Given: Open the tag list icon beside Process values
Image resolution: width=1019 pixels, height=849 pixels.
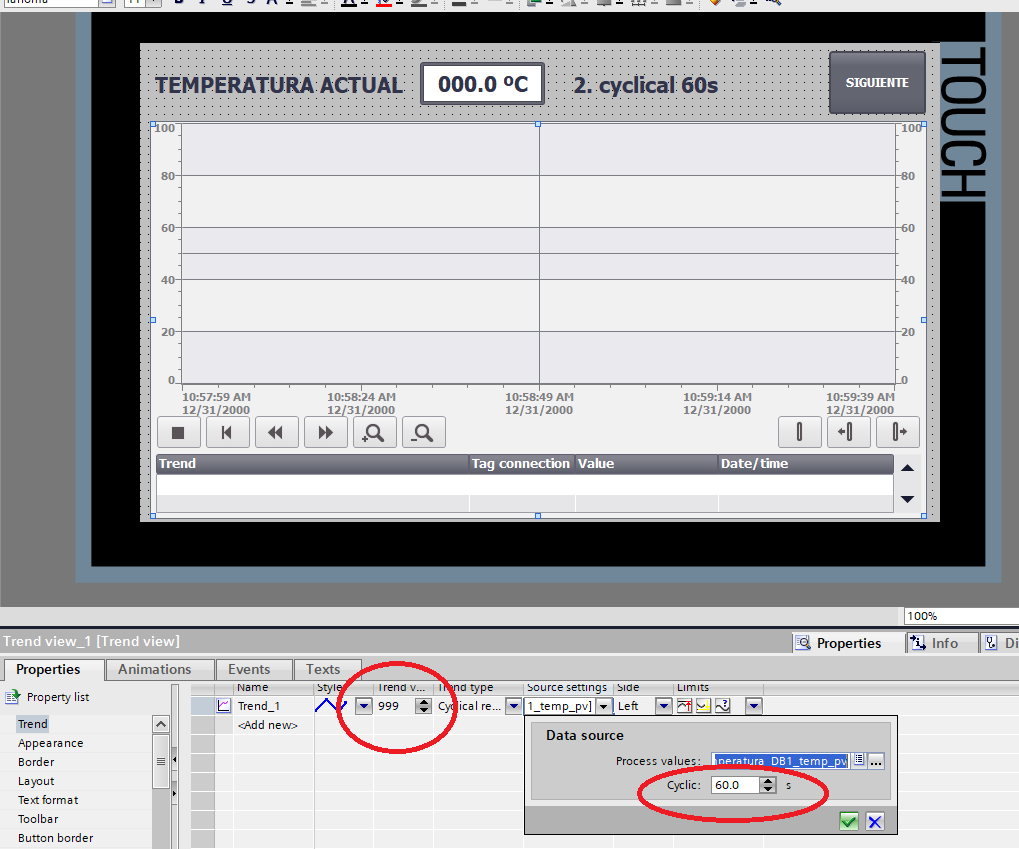Looking at the screenshot, I should [858, 760].
